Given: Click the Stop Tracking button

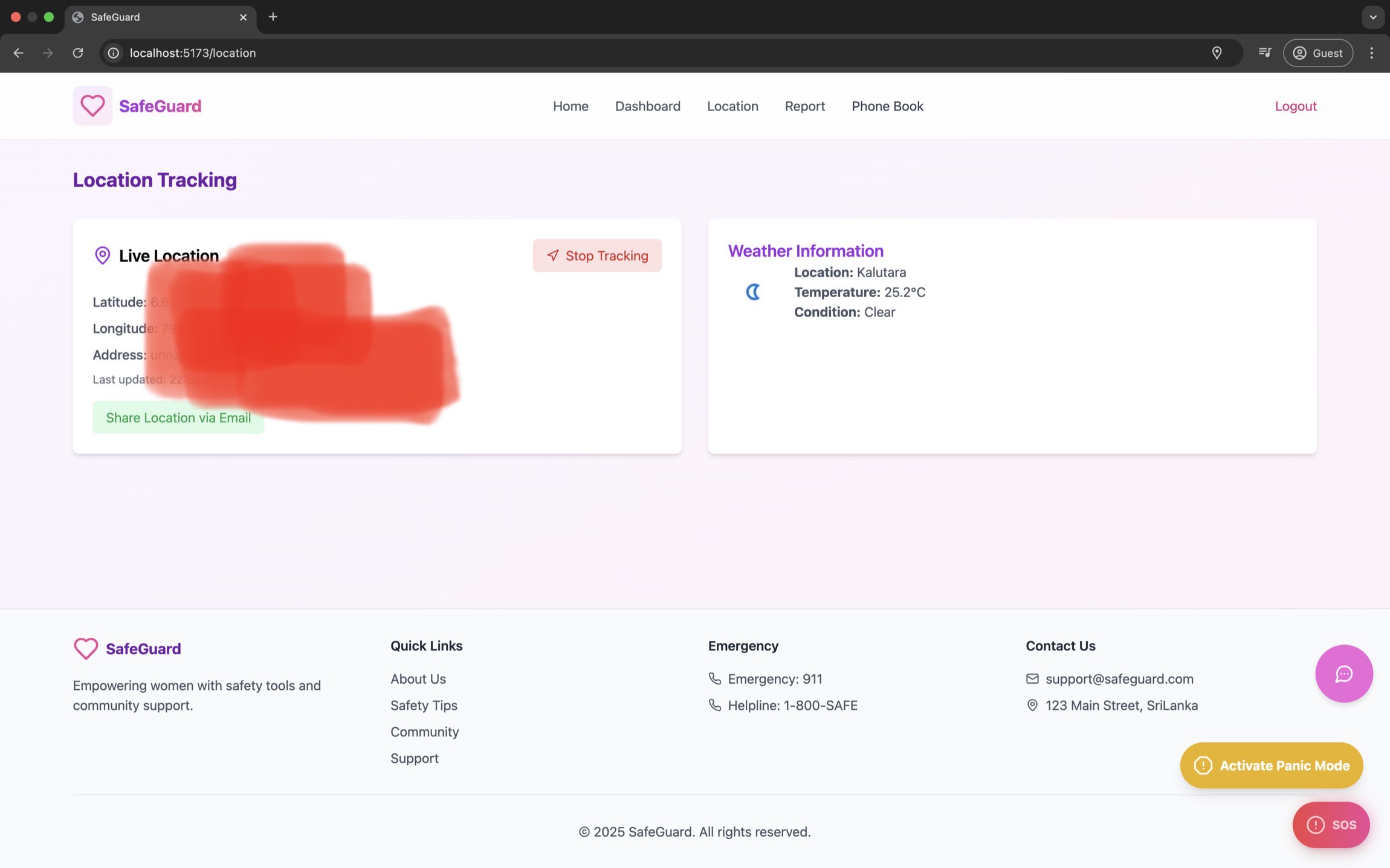Looking at the screenshot, I should 596,255.
